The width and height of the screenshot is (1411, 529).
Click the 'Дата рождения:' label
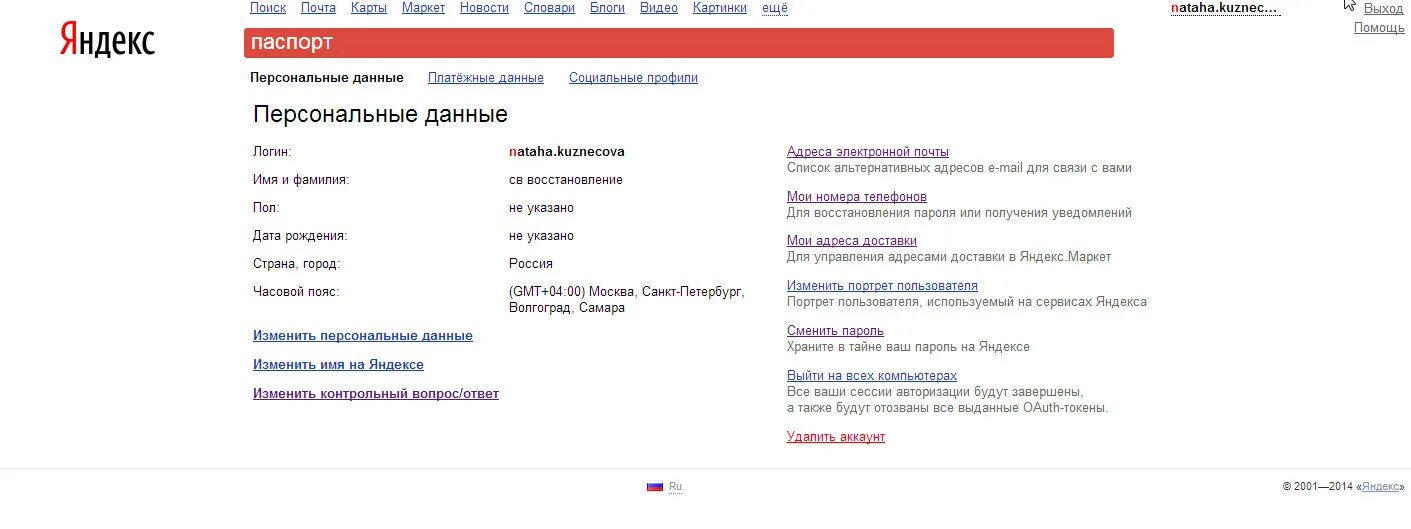coord(300,236)
